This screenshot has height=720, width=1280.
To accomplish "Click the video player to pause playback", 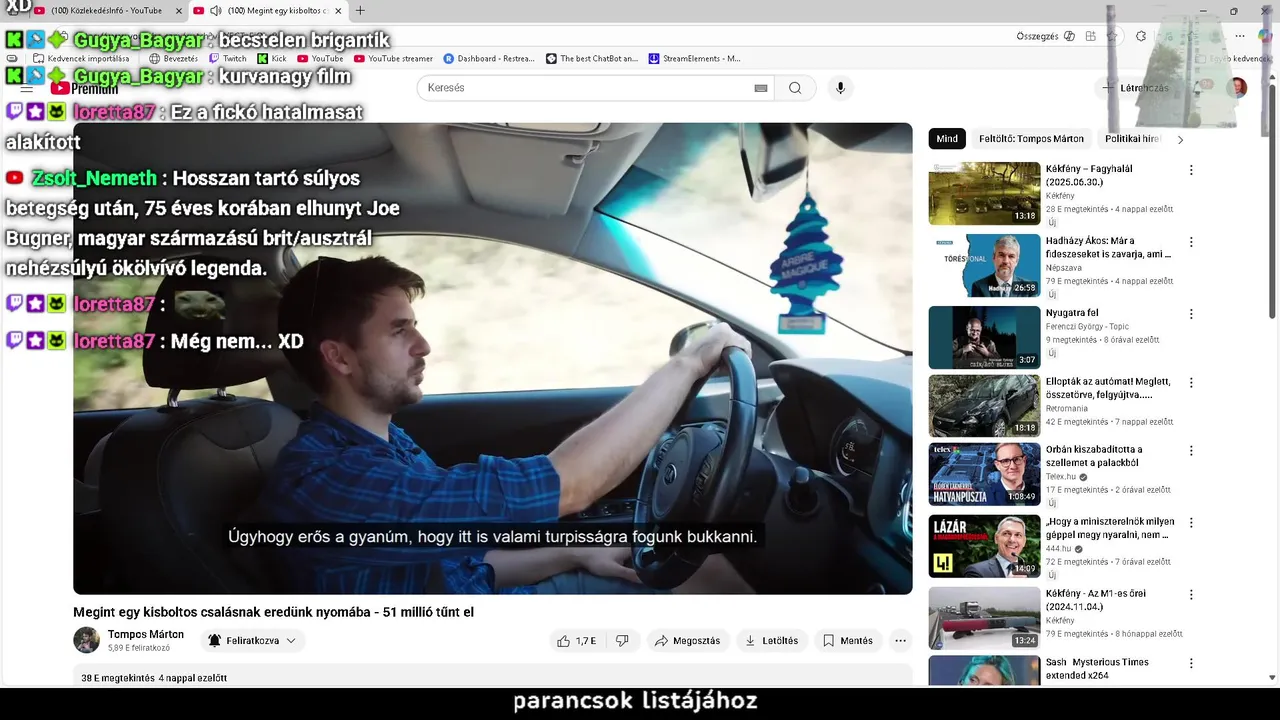I will [x=492, y=358].
